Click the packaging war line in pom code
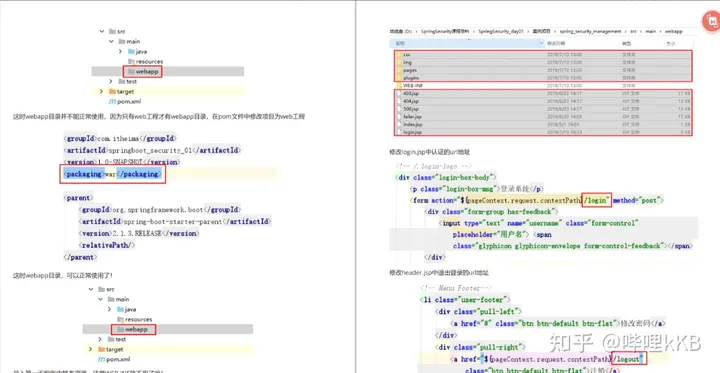This screenshot has height=373, width=720. (112, 174)
